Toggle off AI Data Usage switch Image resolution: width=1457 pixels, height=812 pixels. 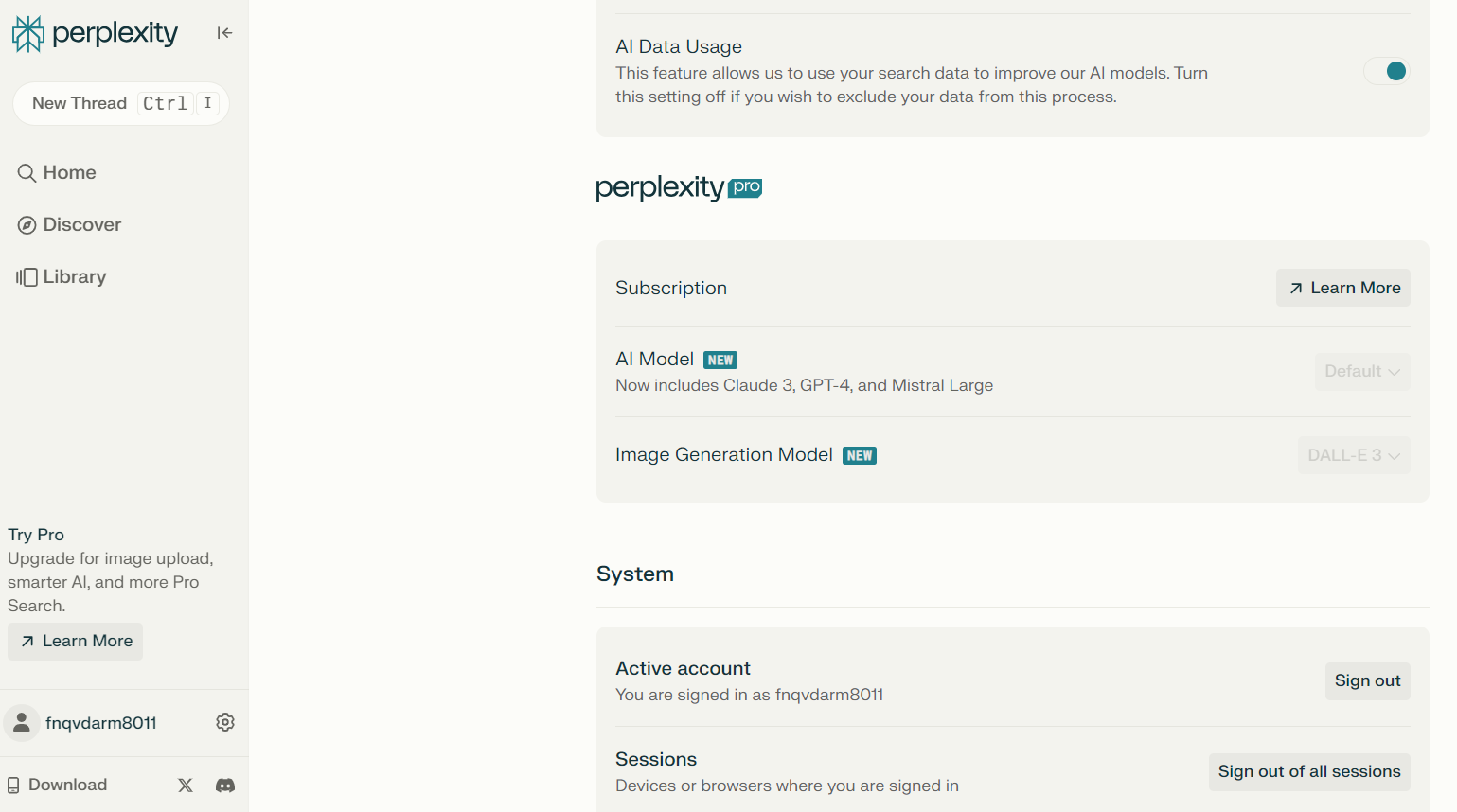(x=1387, y=71)
